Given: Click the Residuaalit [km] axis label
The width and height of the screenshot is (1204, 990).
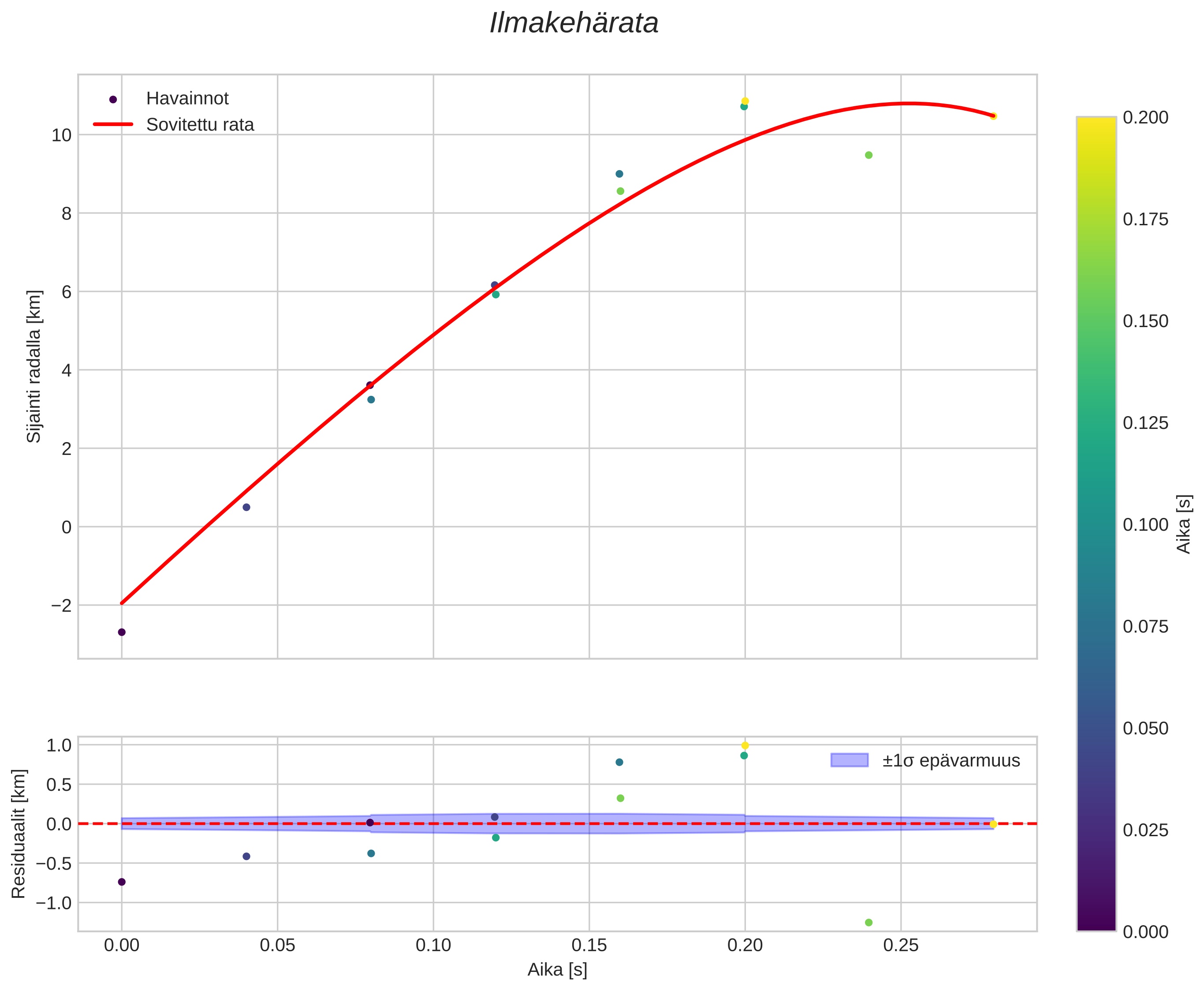Looking at the screenshot, I should click(x=19, y=834).
